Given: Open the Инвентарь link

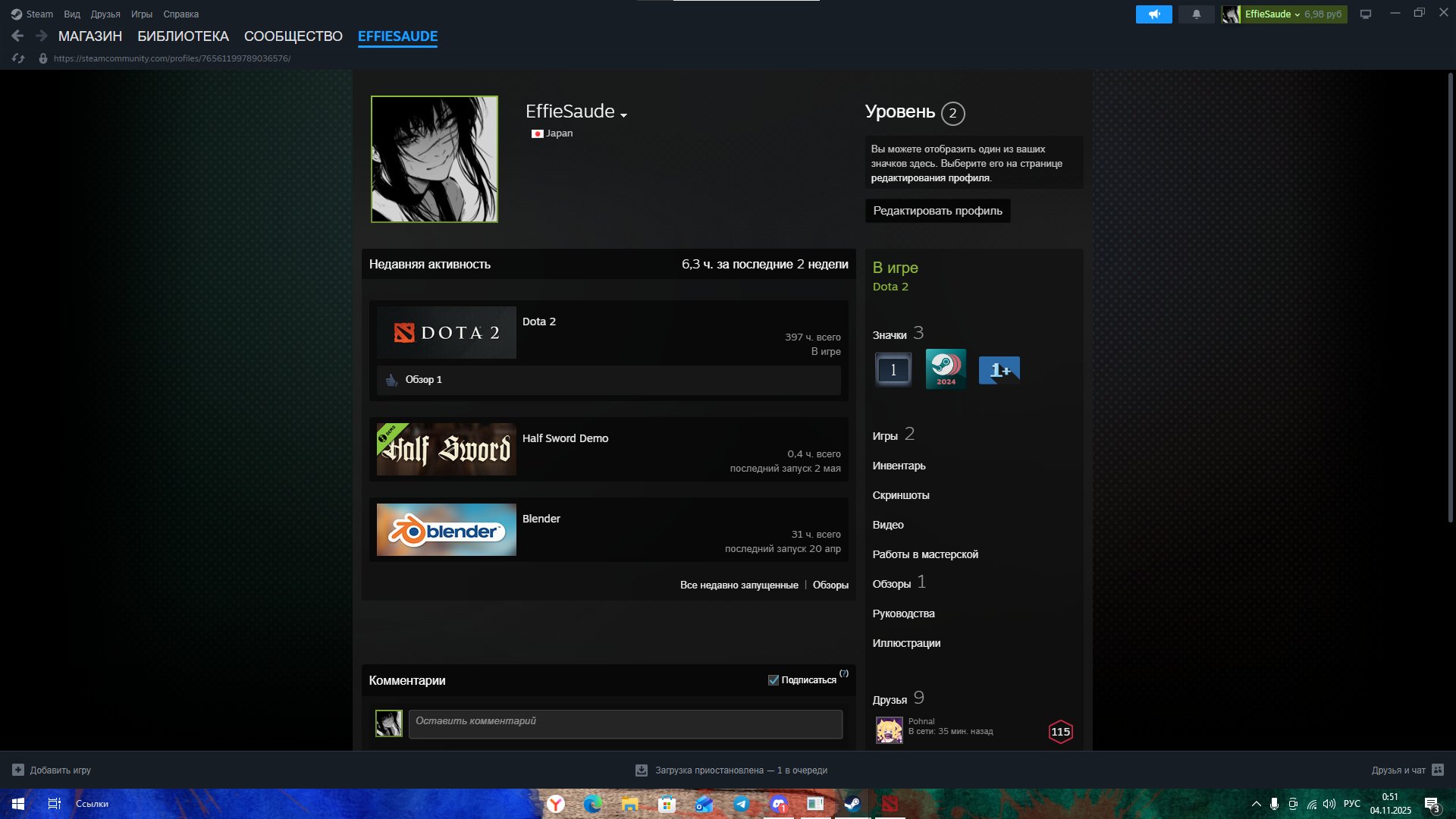Looking at the screenshot, I should coord(899,466).
